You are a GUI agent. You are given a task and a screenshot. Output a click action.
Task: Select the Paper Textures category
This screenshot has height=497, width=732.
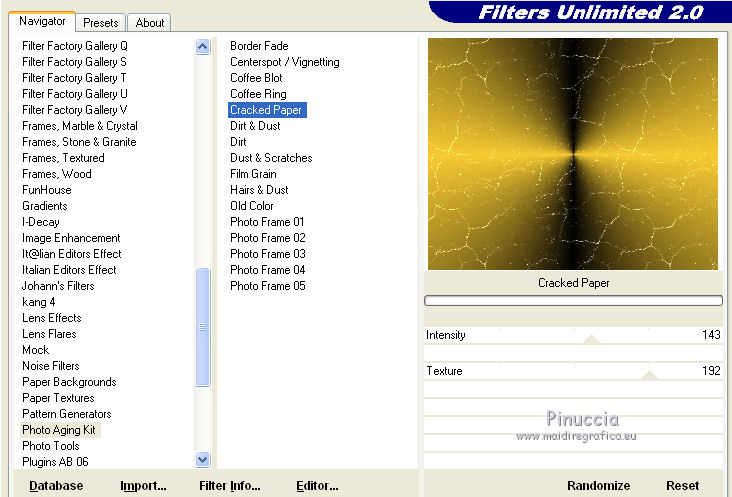[58, 398]
